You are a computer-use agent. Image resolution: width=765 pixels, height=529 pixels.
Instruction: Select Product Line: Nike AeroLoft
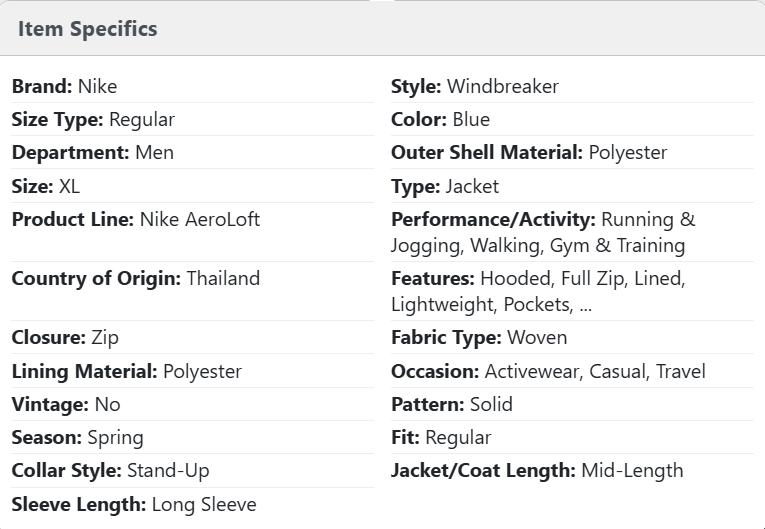193,232
